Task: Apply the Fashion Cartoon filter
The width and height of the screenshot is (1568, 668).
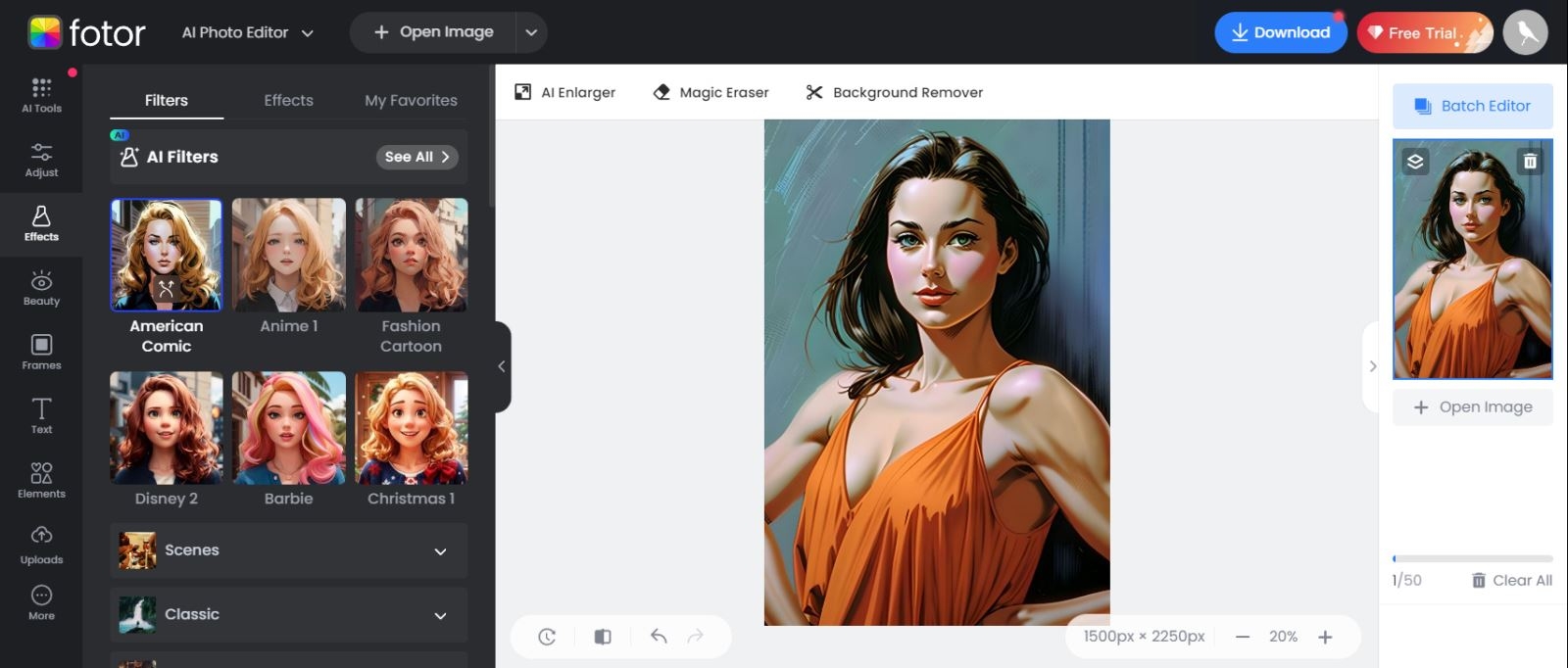Action: [x=412, y=255]
